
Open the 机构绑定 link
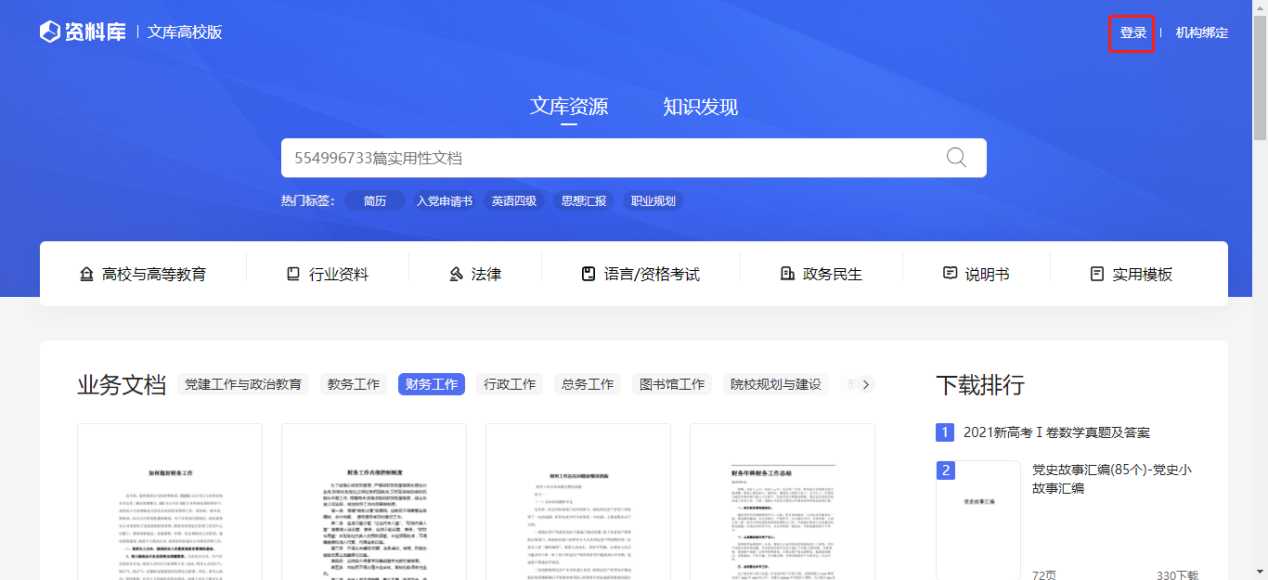[1201, 33]
